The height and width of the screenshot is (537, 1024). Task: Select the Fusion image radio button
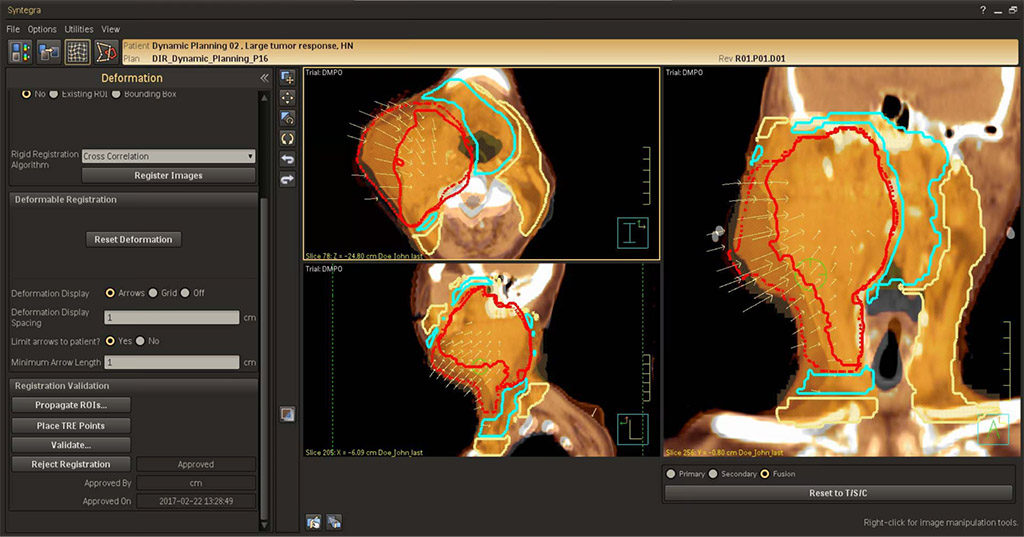[x=765, y=474]
